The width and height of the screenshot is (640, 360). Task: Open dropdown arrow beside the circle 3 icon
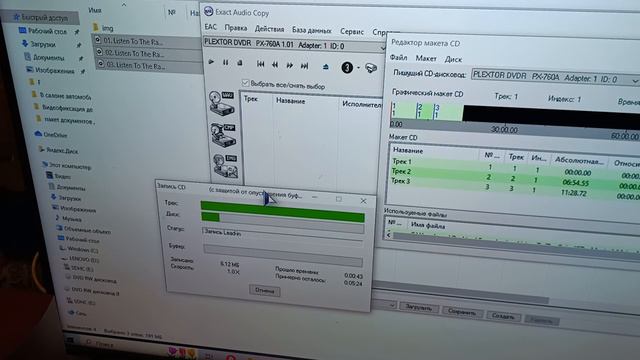click(358, 68)
